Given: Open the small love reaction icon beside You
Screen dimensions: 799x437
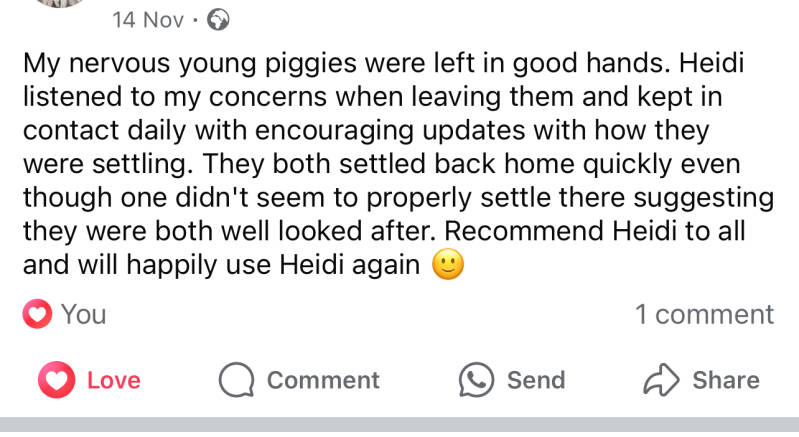Looking at the screenshot, I should [37, 315].
